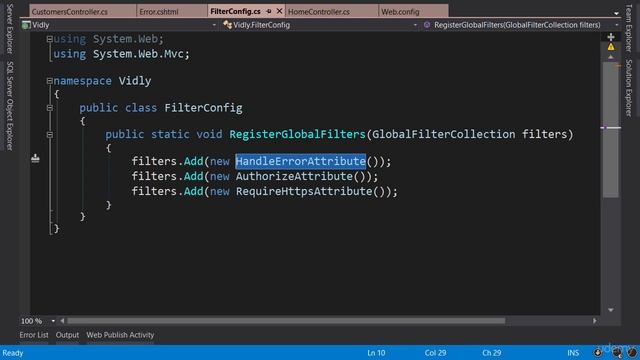
Task: Click the yellow warning indicator above the scrollbar
Action: pyautogui.click(x=611, y=47)
